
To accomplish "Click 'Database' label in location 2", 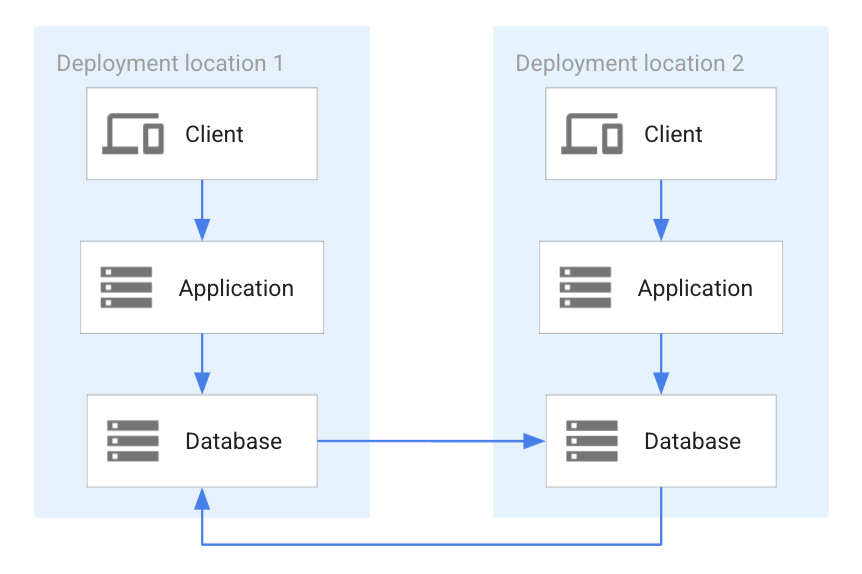I will pos(692,441).
